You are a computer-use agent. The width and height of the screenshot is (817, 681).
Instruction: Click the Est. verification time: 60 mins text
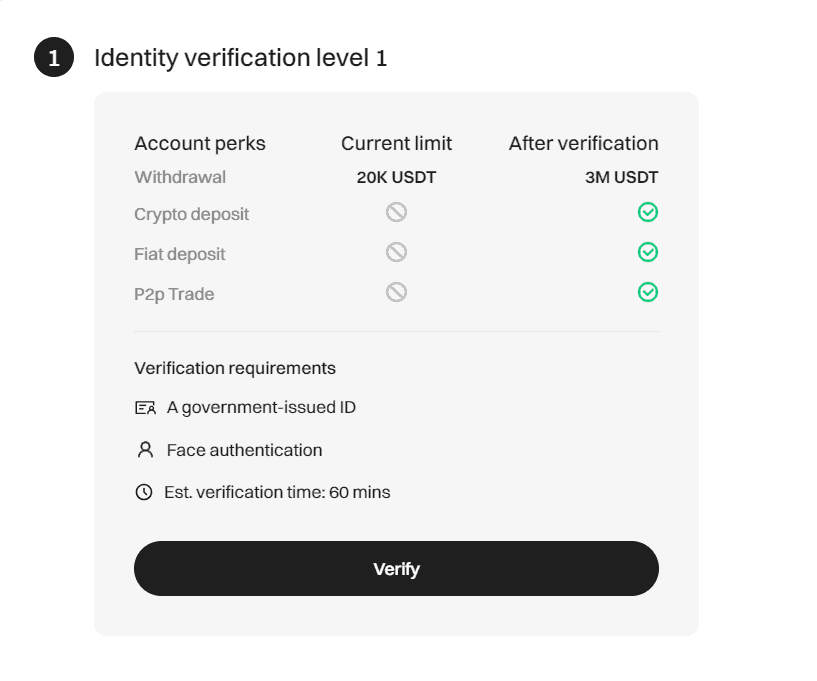277,492
